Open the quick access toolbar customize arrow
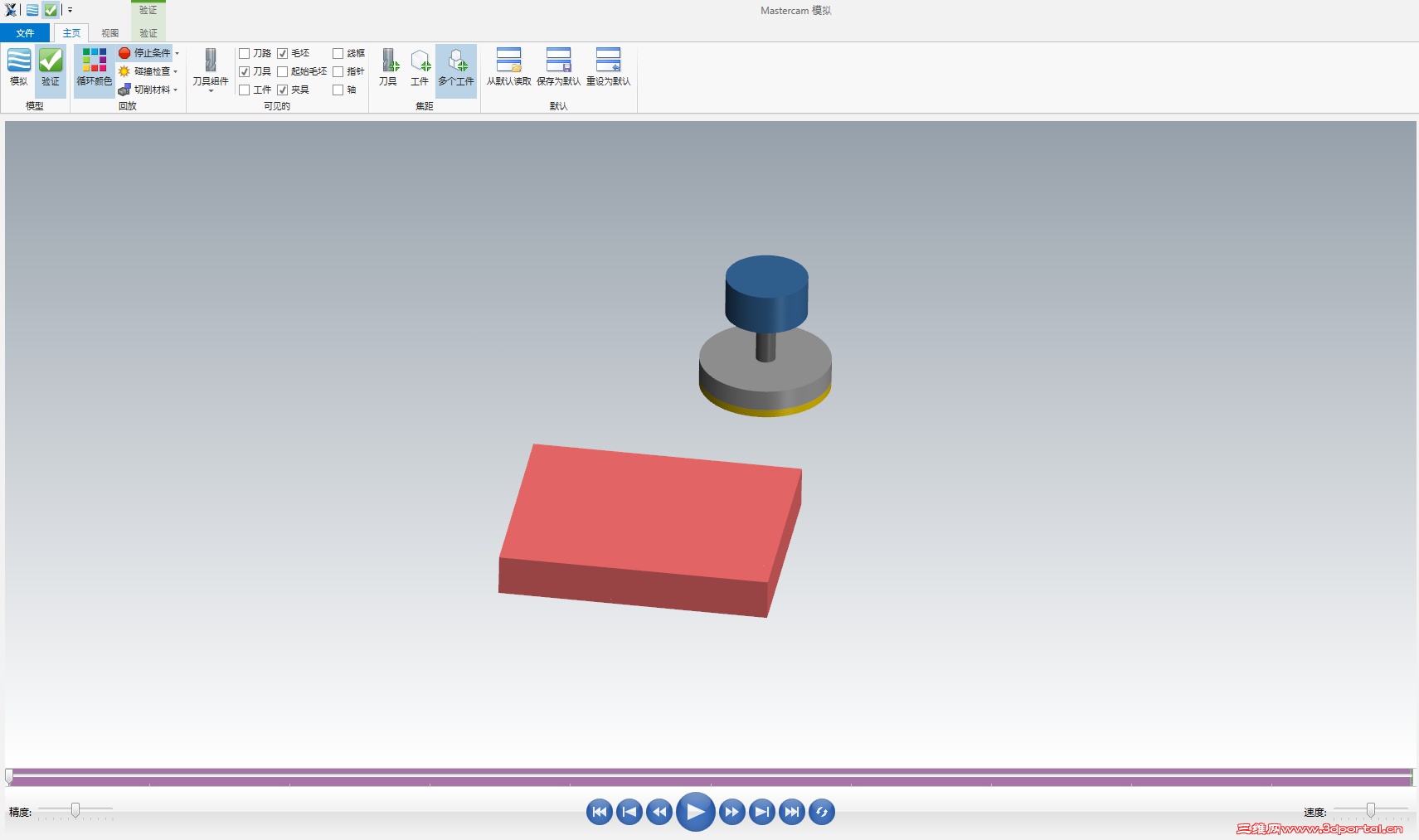 click(70, 10)
